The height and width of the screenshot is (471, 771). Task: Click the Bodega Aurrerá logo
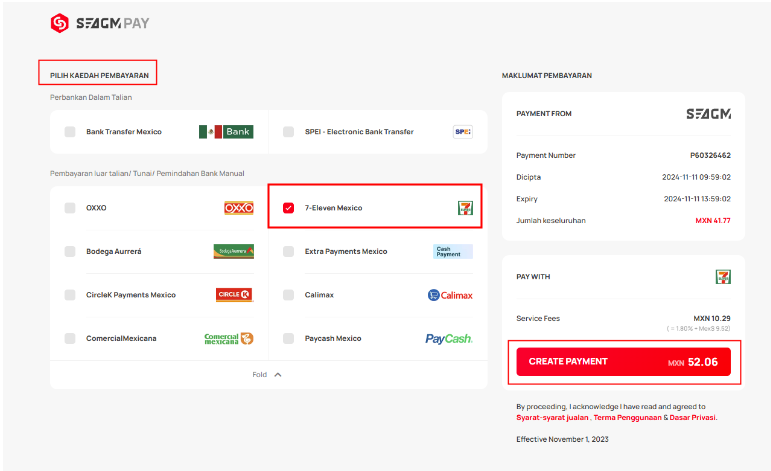coord(234,251)
